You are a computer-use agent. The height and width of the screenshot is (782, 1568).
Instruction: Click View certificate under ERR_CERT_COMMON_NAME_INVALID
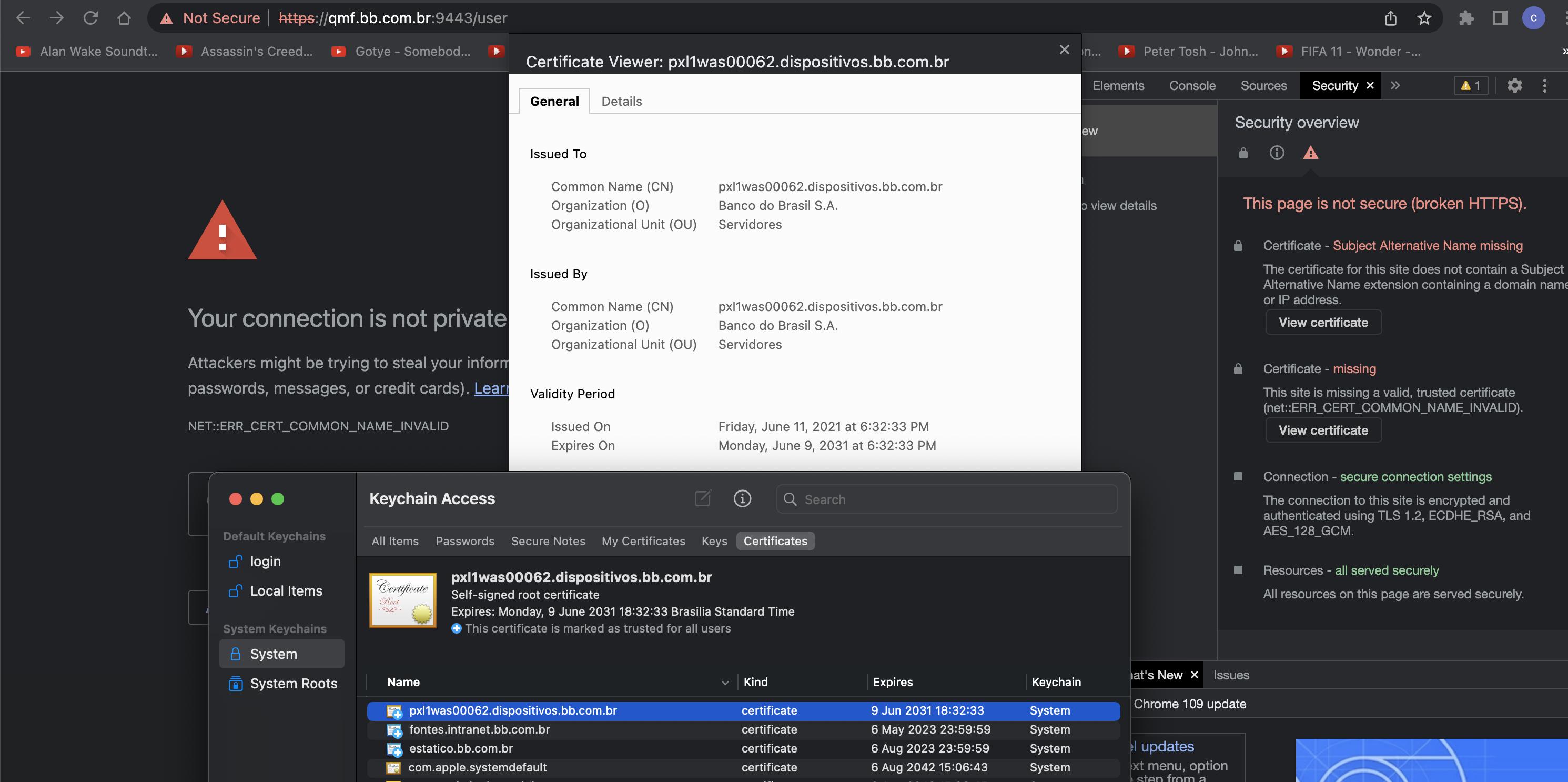(1323, 430)
